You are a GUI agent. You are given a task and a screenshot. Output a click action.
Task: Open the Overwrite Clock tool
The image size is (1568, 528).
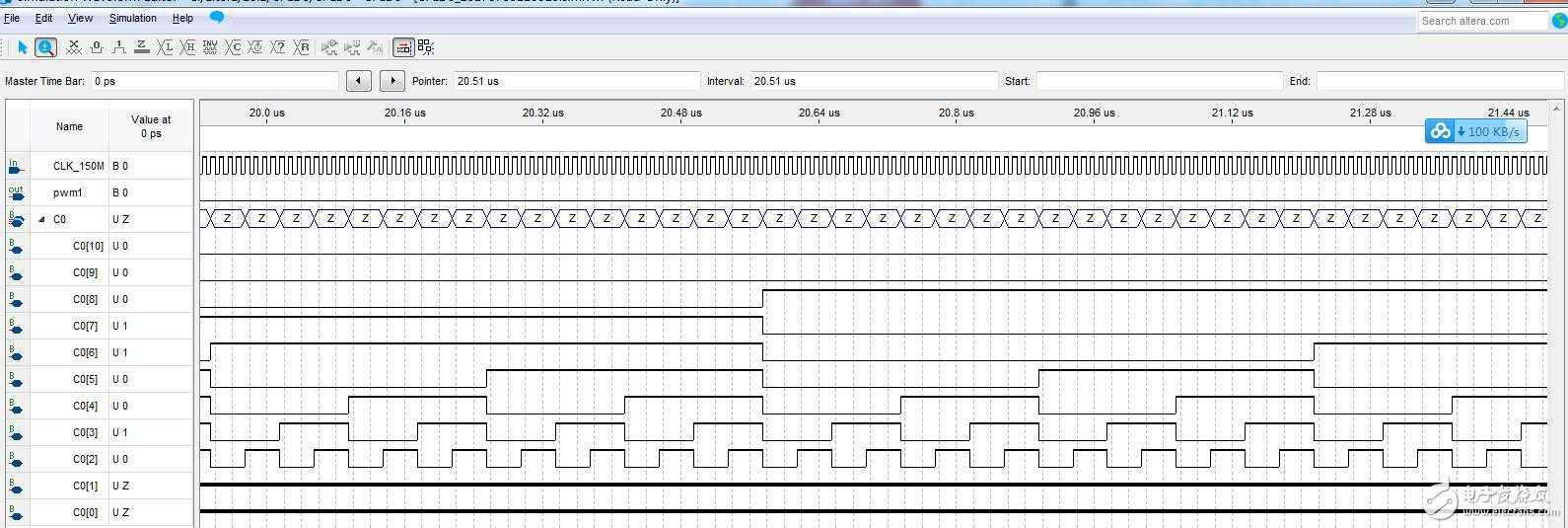256,46
